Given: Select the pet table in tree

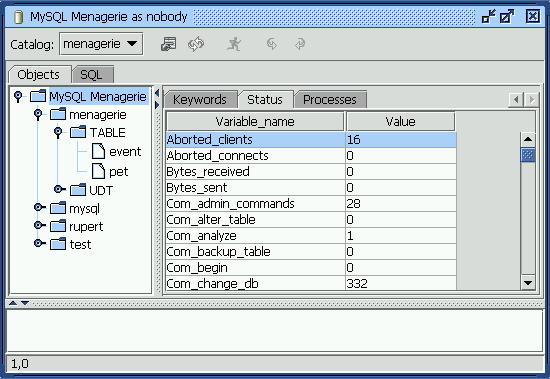Looking at the screenshot, I should point(119,171).
